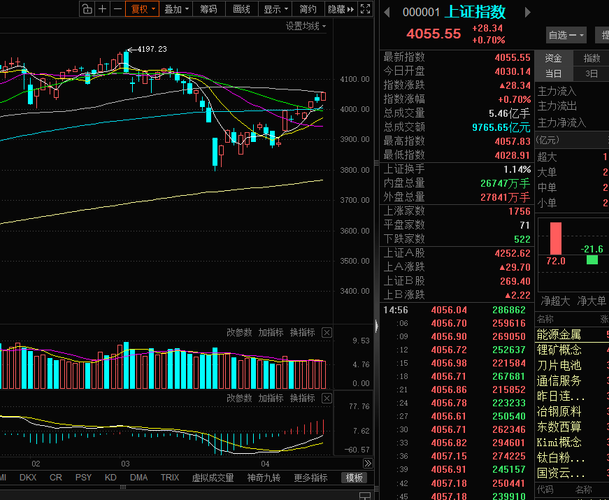
Task: Open the 设置均线 moving average dropdown
Action: [x=306, y=26]
